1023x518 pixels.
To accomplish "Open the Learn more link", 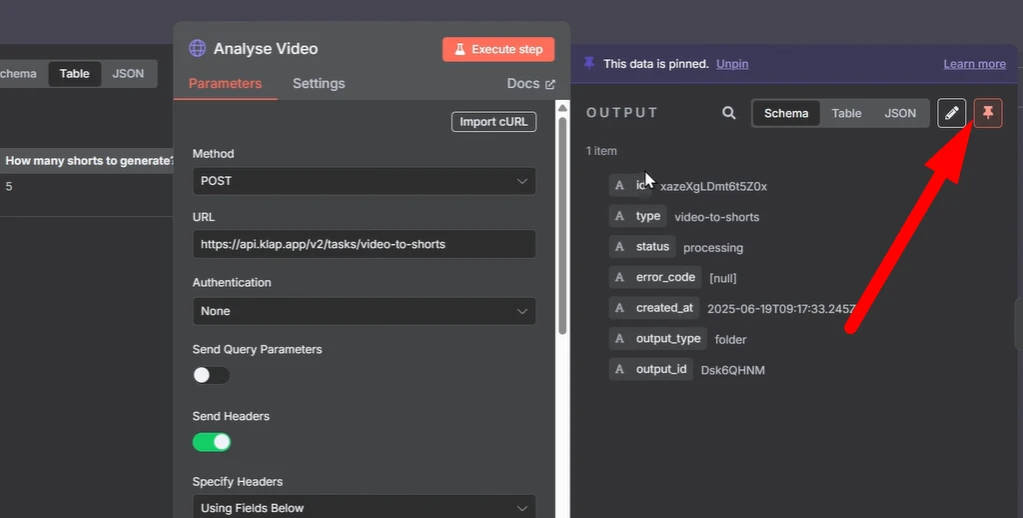I will [974, 64].
